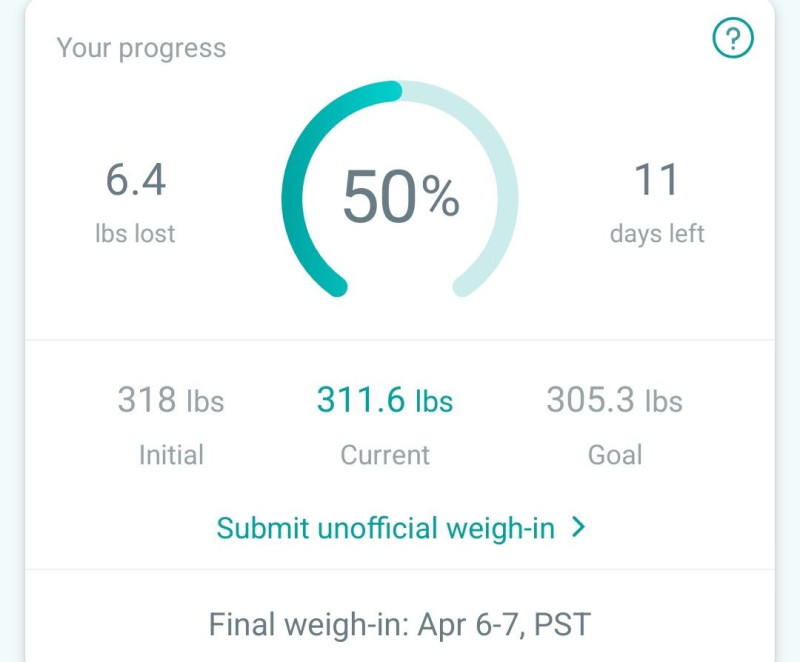Viewport: 800px width, 662px height.
Task: Open the help question mark icon
Action: coord(733,39)
